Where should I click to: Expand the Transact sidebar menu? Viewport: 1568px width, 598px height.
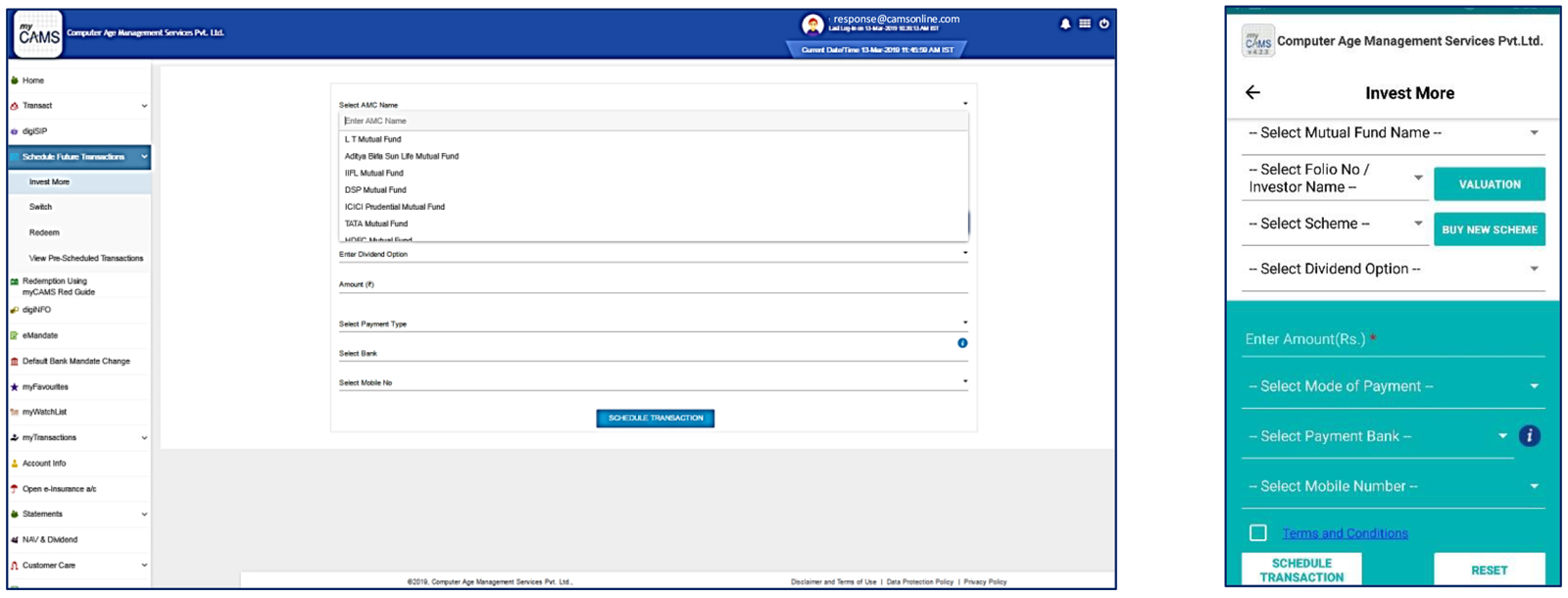78,106
